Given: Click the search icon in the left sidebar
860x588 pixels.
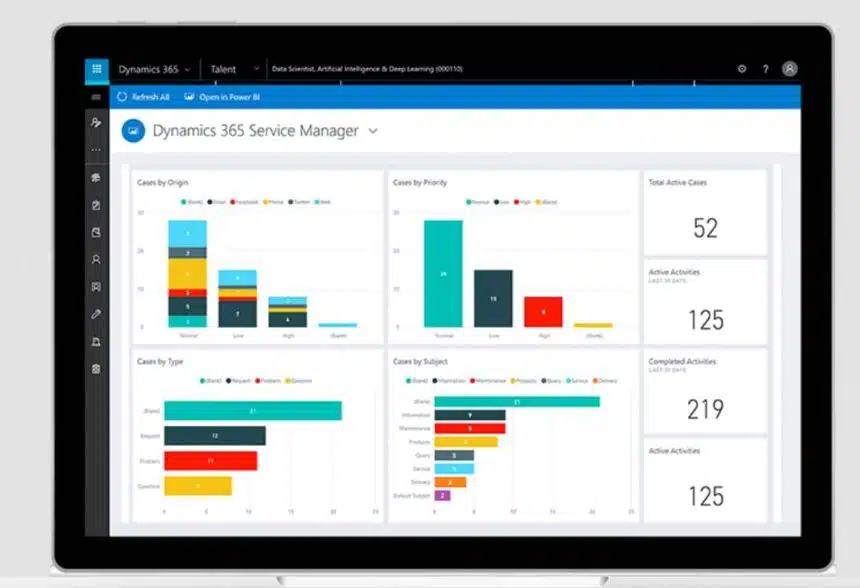Looking at the screenshot, I should [95, 123].
